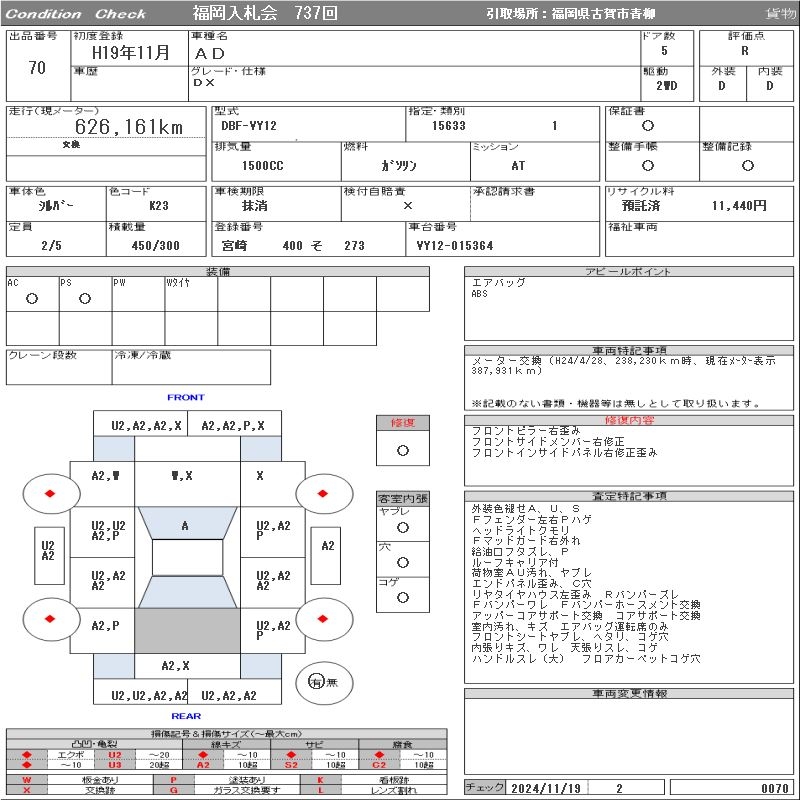Select the AC equipment circle mark
Image resolution: width=800 pixels, height=800 pixels.
pos(32,299)
